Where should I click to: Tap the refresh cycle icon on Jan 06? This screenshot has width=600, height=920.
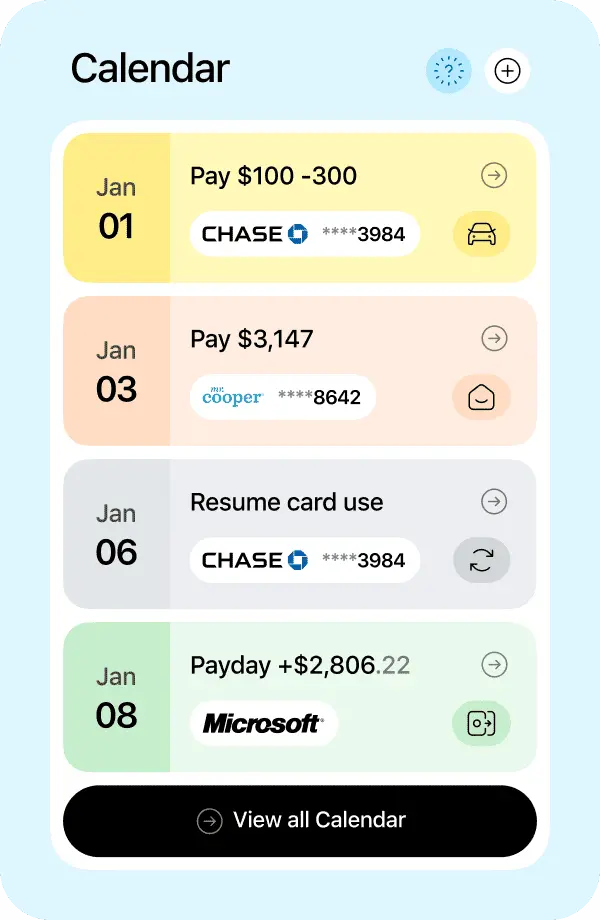pos(482,560)
